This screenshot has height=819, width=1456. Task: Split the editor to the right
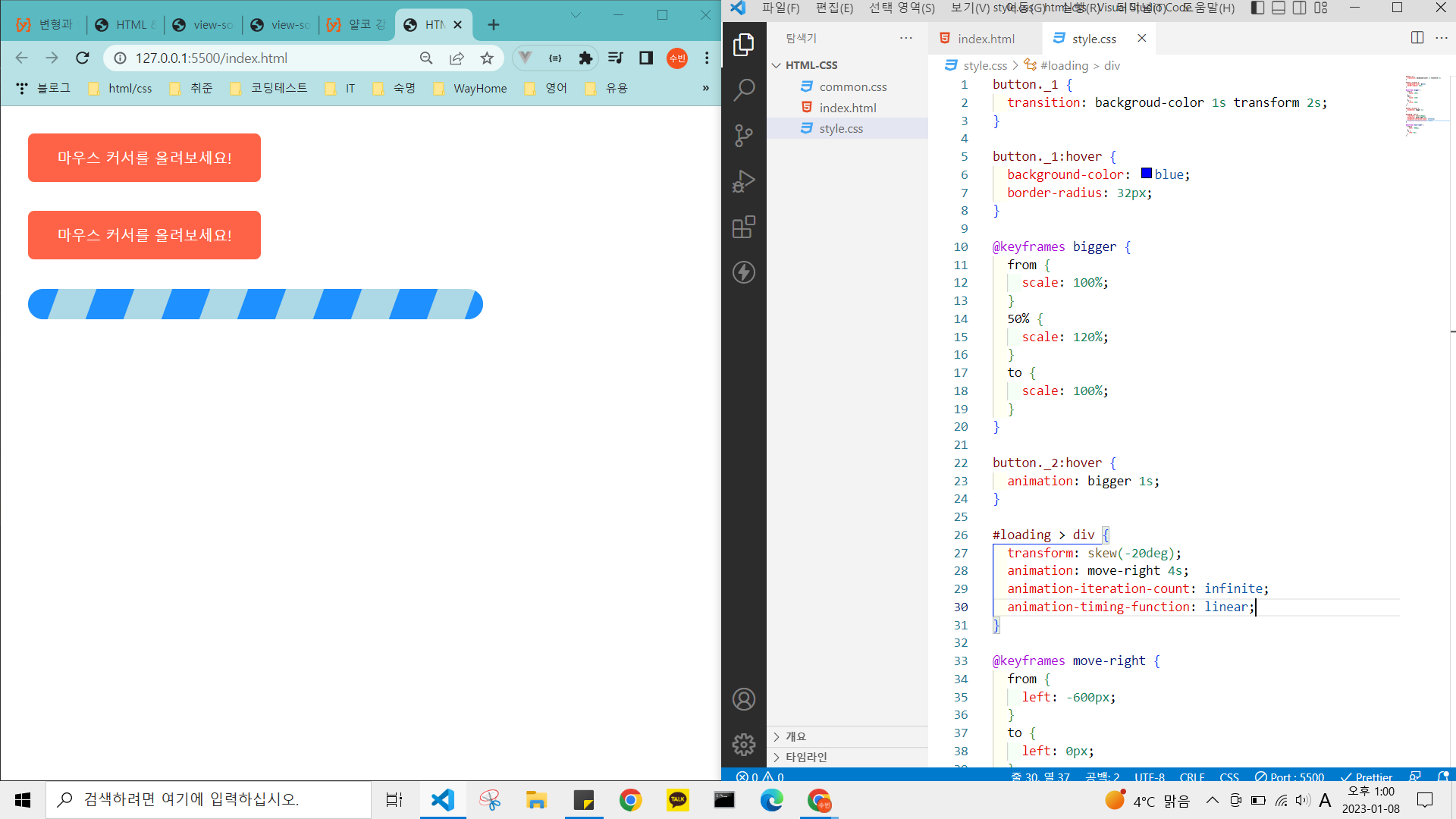click(1417, 38)
